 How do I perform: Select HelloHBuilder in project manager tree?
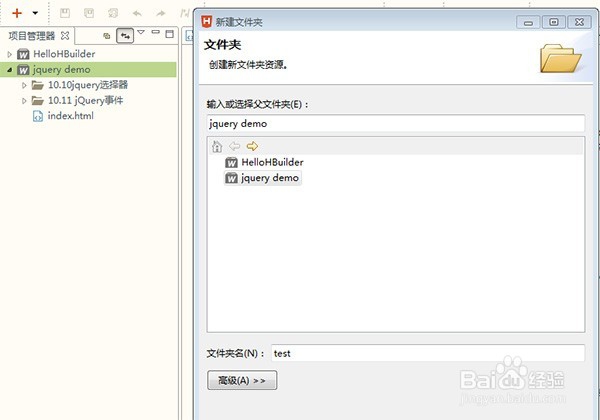click(64, 54)
